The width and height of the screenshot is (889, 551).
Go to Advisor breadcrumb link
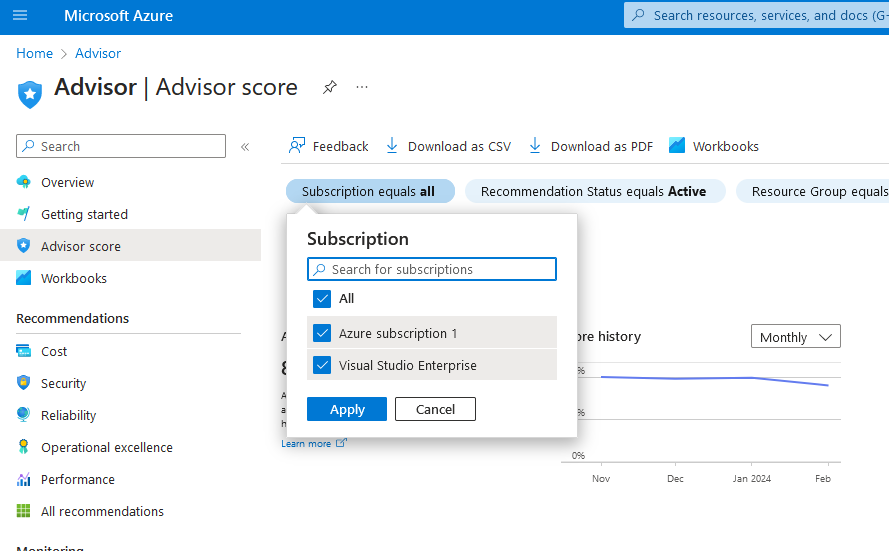tap(98, 53)
